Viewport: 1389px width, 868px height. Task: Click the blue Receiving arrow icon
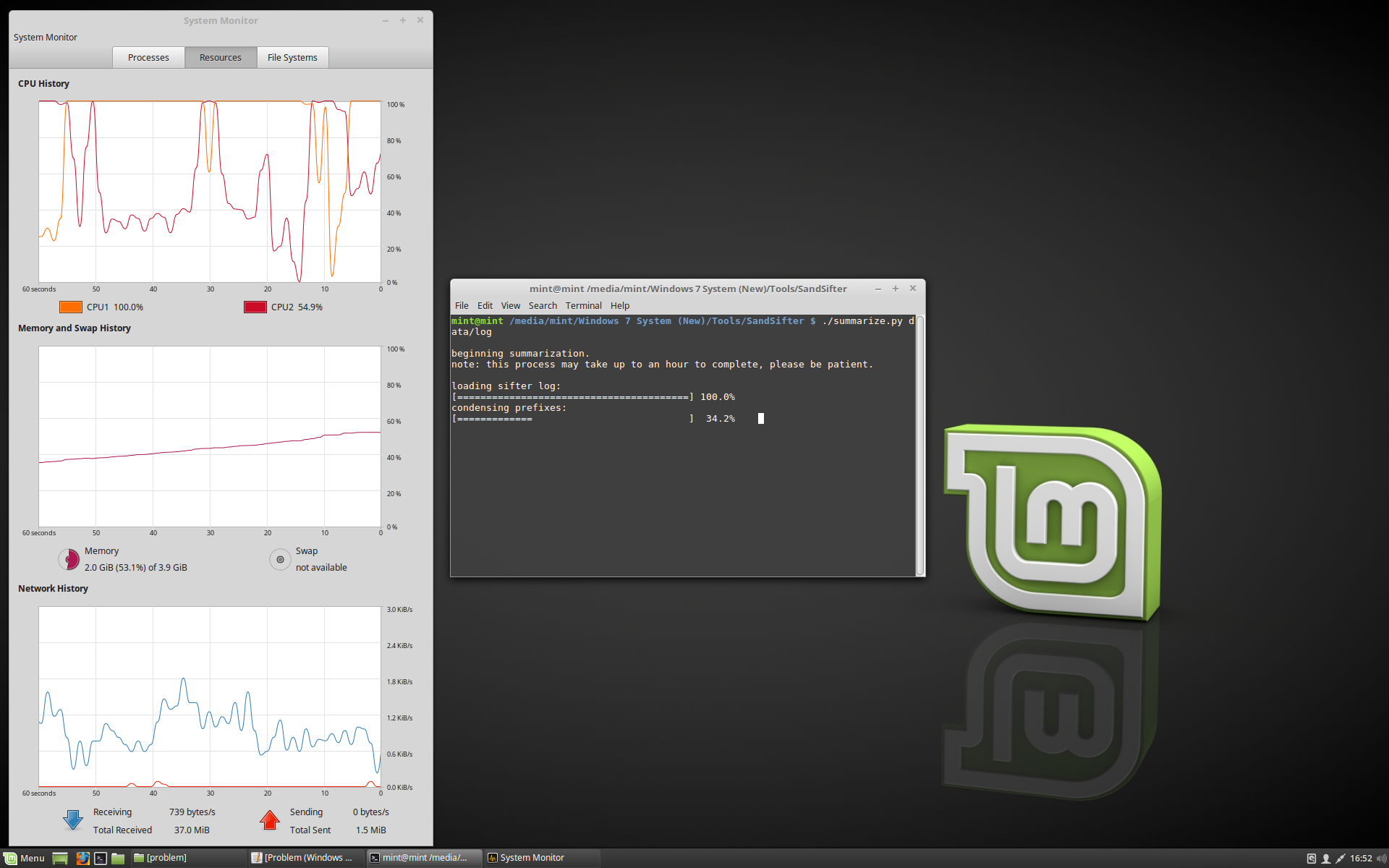pyautogui.click(x=73, y=820)
